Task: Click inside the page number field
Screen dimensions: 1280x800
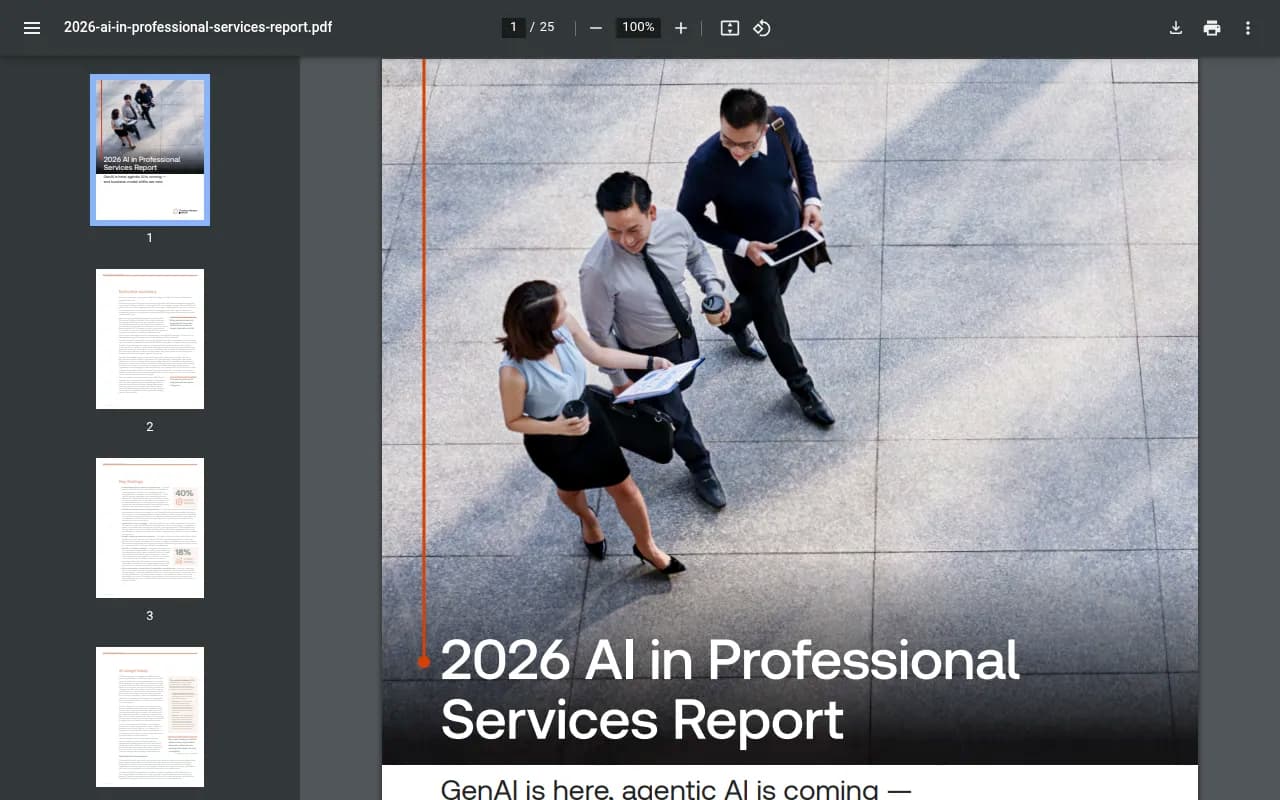Action: coord(513,27)
